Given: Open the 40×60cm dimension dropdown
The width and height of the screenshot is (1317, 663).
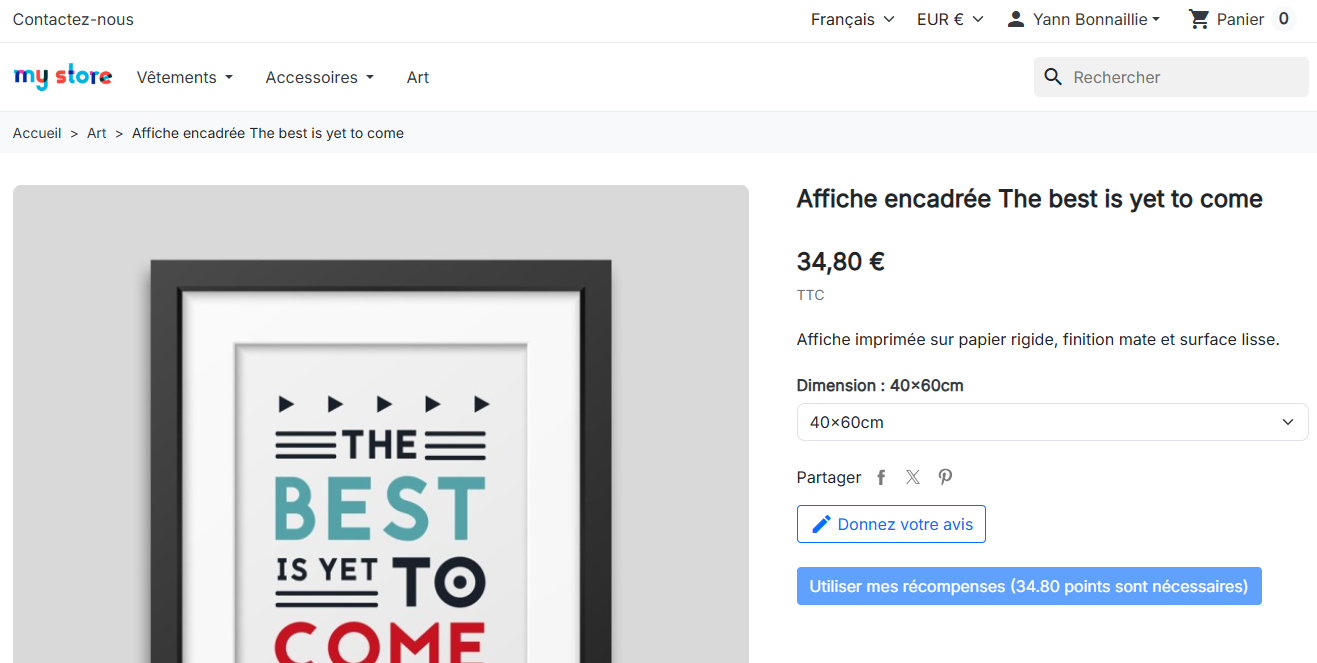Looking at the screenshot, I should coord(1052,422).
